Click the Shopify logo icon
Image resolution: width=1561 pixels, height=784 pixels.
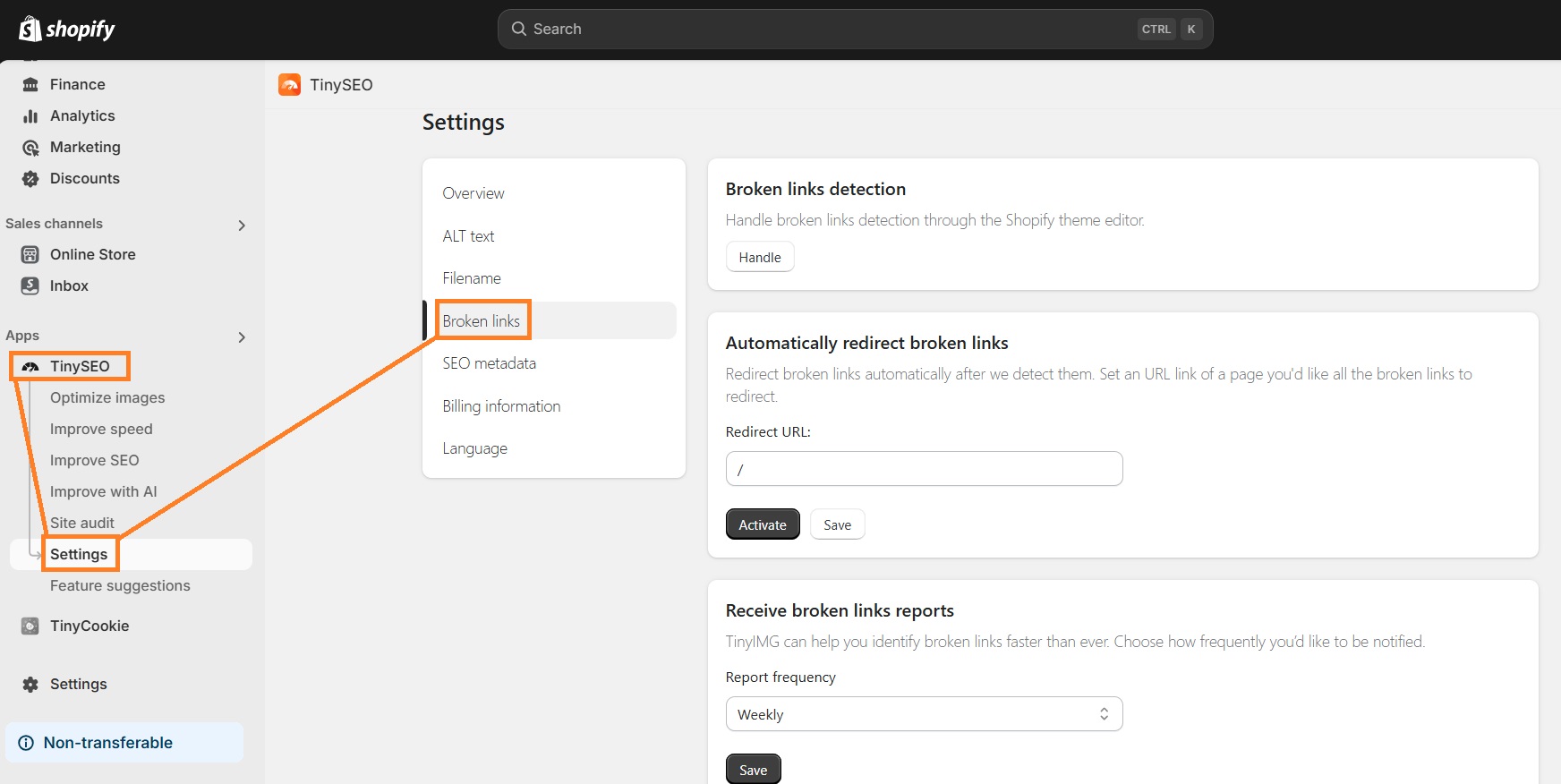click(x=30, y=30)
